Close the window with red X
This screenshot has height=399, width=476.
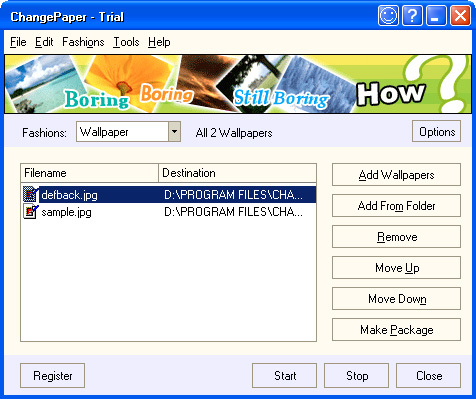tap(460, 15)
